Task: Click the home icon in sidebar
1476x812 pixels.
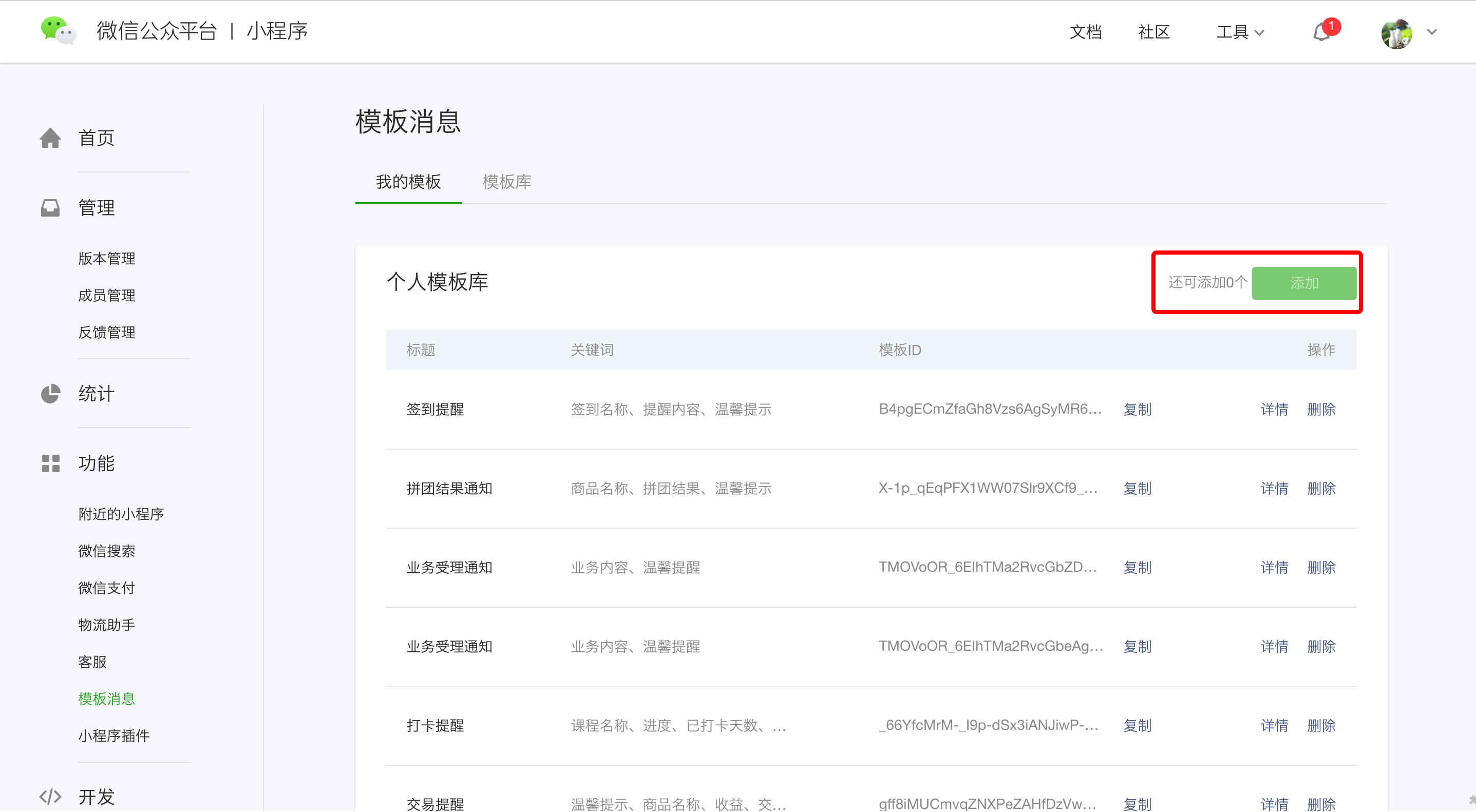Action: (50, 138)
